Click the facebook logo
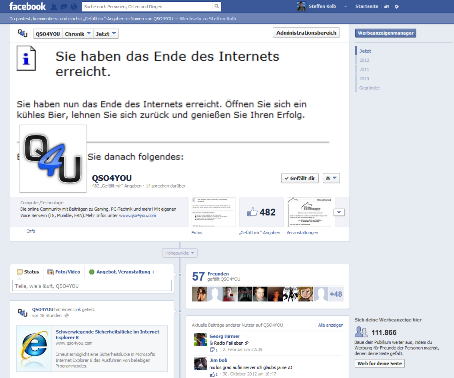 [27, 6]
